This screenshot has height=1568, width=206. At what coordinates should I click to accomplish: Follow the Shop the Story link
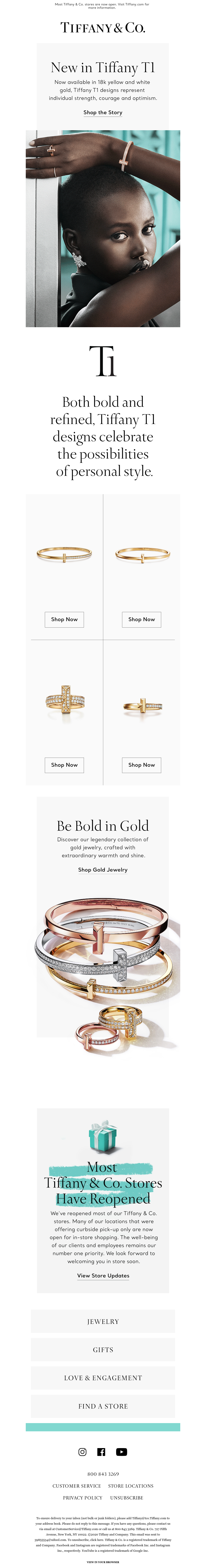(103, 113)
